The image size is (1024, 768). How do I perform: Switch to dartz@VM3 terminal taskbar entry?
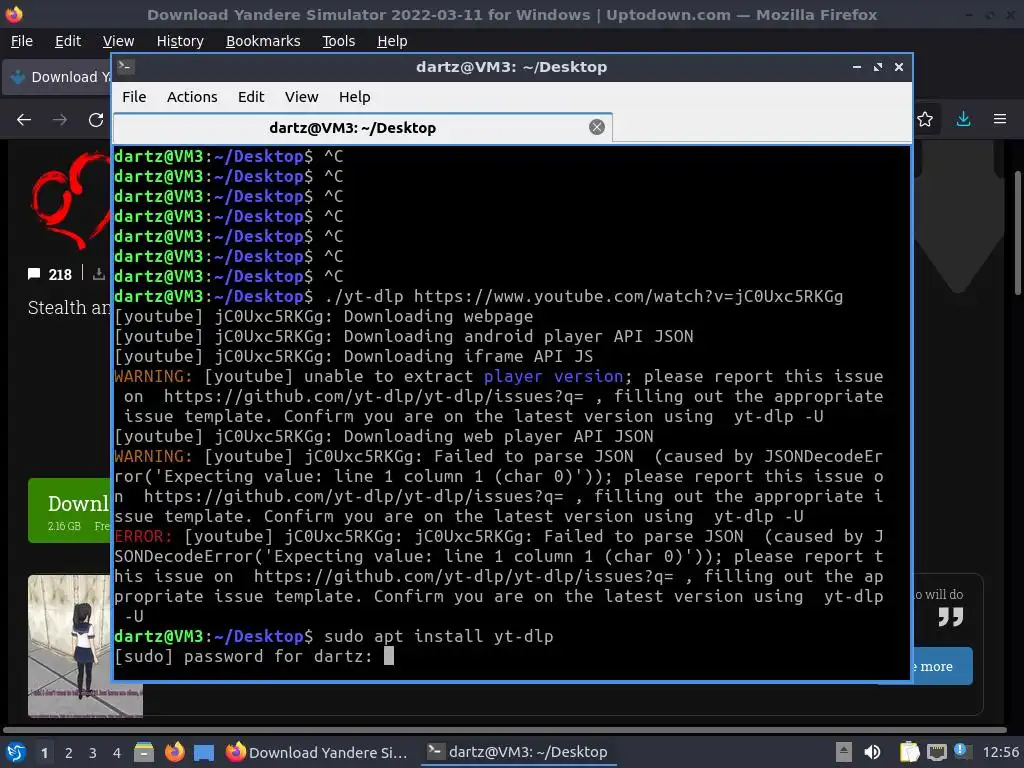tap(517, 752)
